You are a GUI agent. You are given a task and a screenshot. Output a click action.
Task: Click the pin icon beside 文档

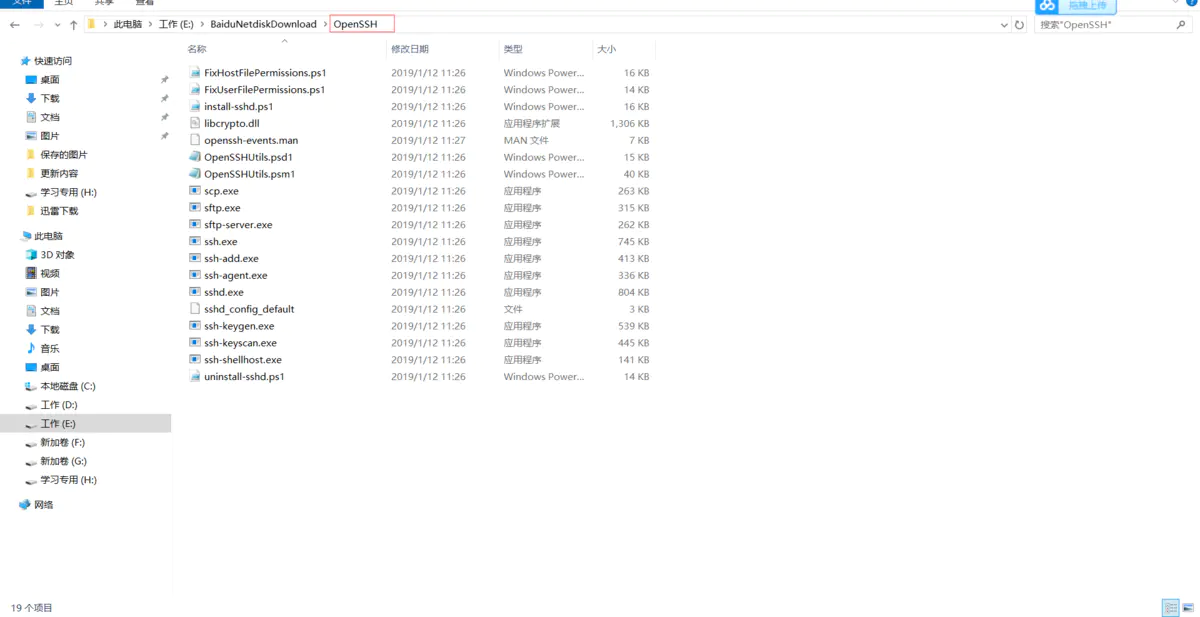[164, 117]
